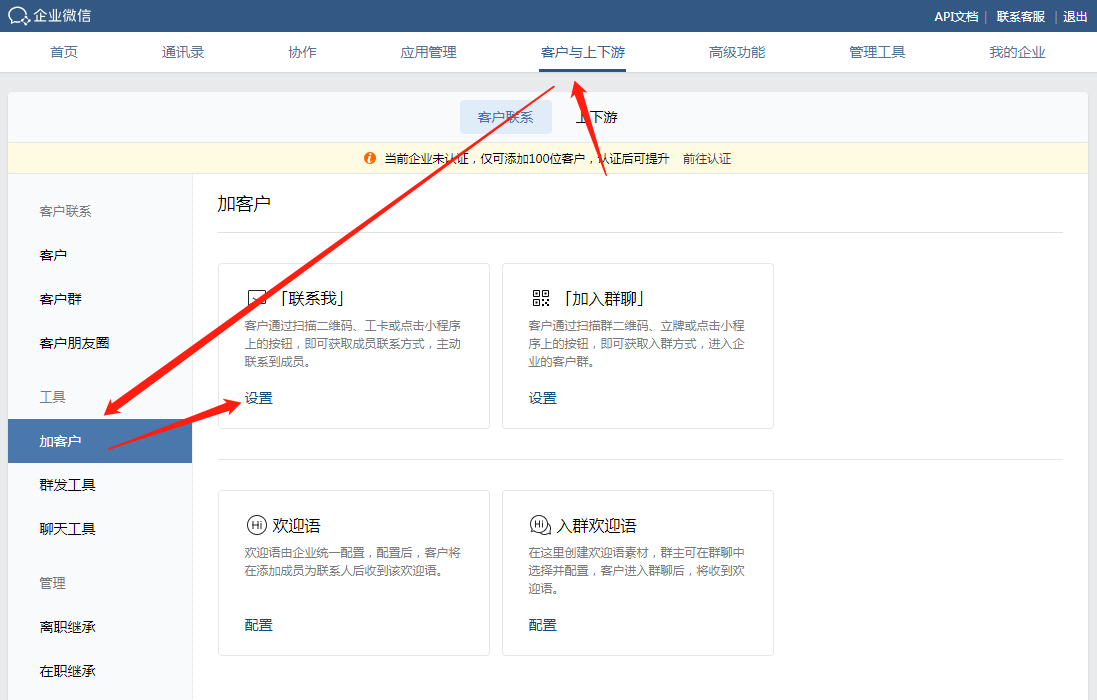Open the API文档 link
1097x700 pixels.
956,16
